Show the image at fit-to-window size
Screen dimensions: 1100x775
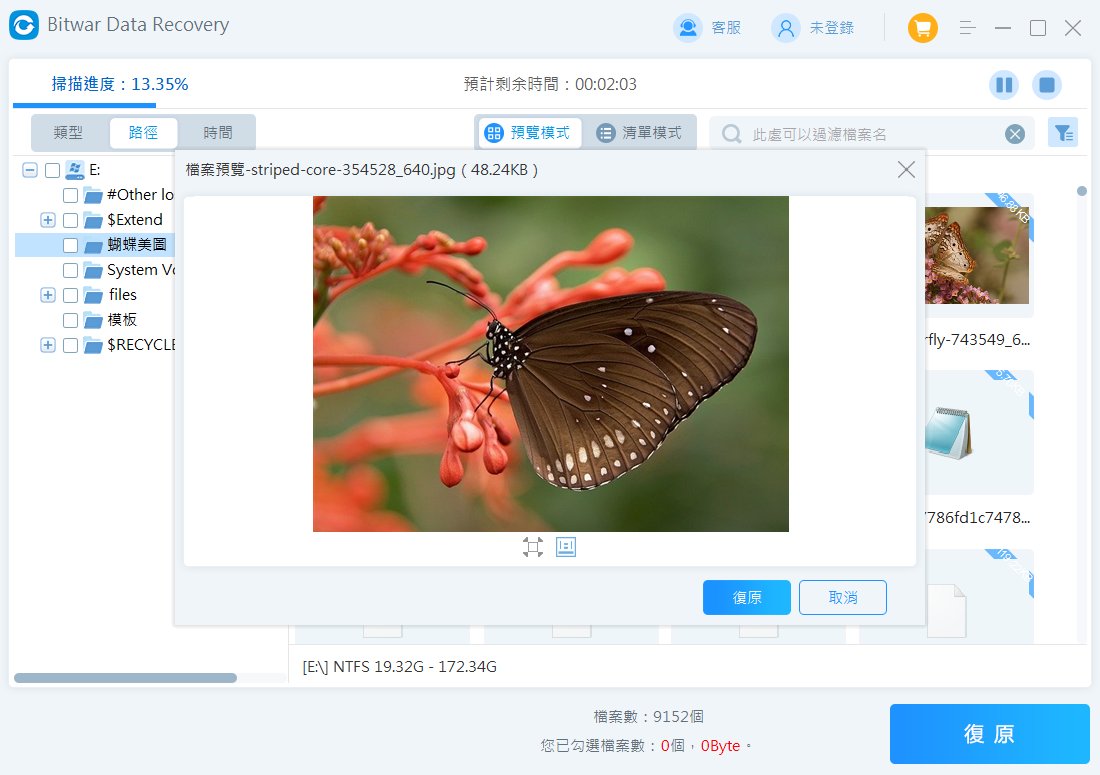(532, 547)
